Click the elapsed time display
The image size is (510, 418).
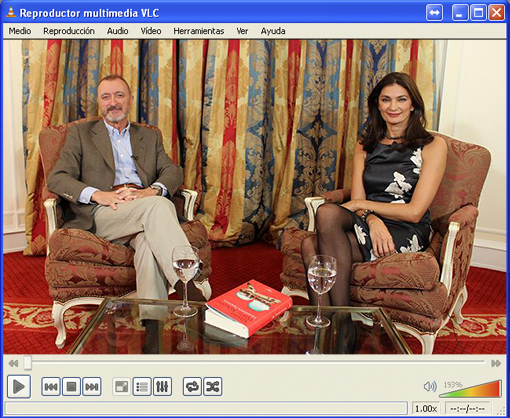[x=468, y=409]
